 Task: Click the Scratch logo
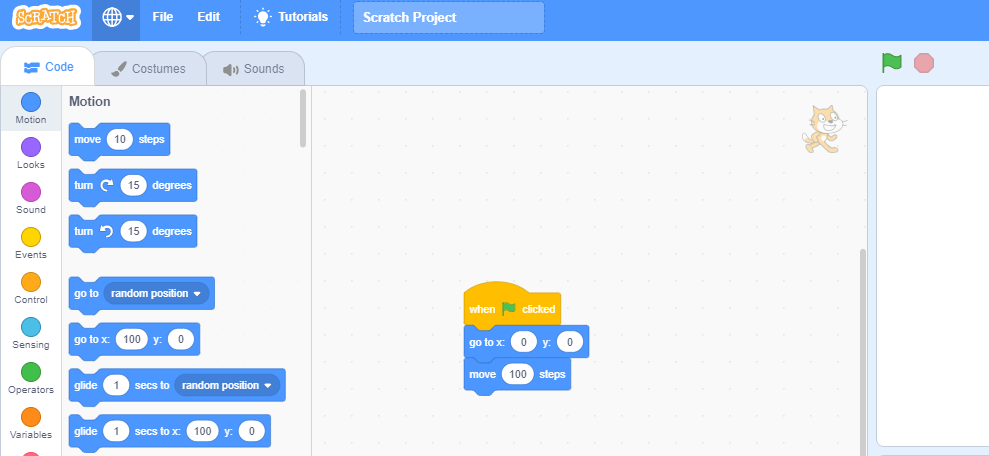coord(46,18)
